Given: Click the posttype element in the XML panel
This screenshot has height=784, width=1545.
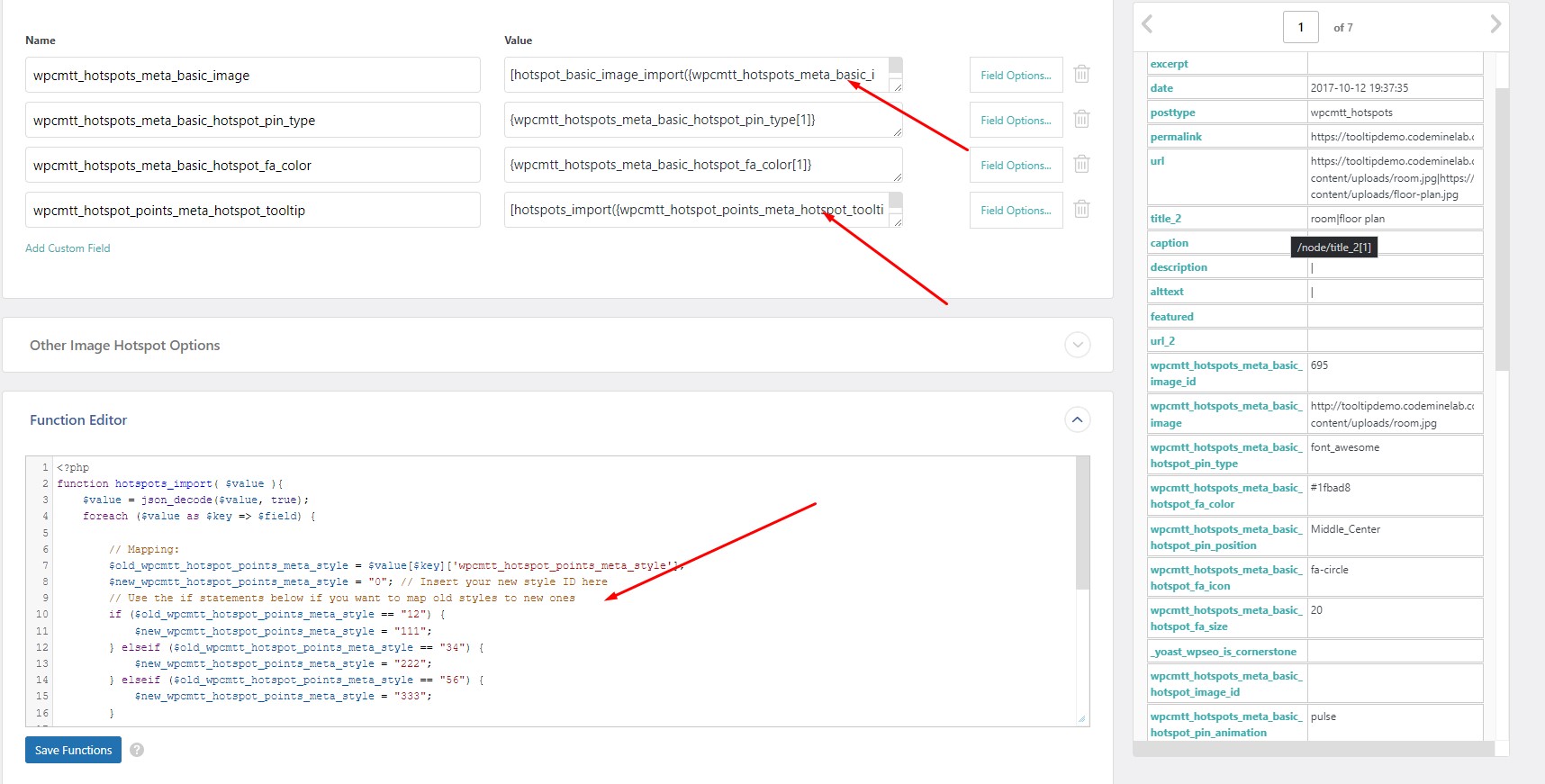Looking at the screenshot, I should (x=1172, y=113).
